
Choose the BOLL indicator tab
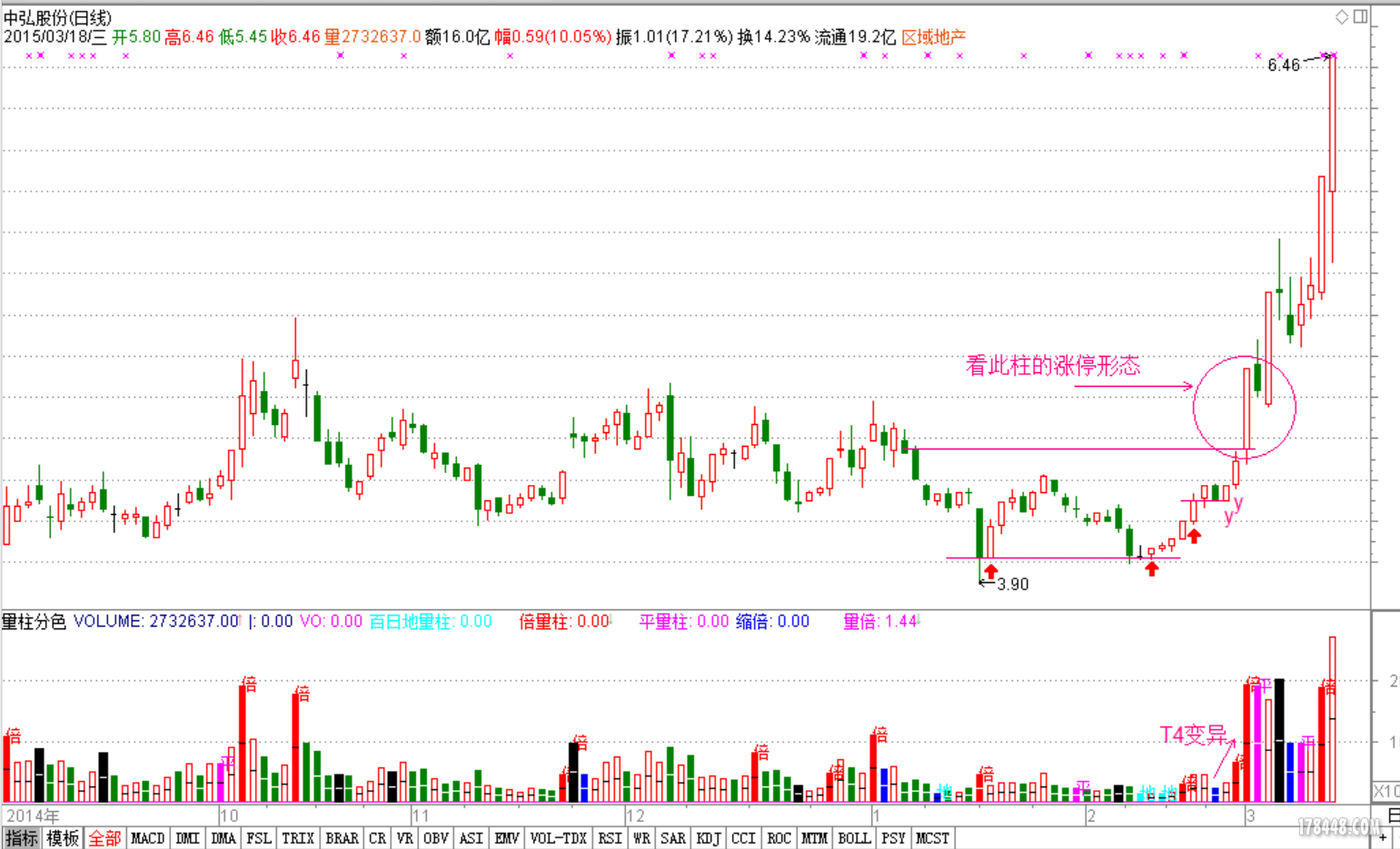853,838
